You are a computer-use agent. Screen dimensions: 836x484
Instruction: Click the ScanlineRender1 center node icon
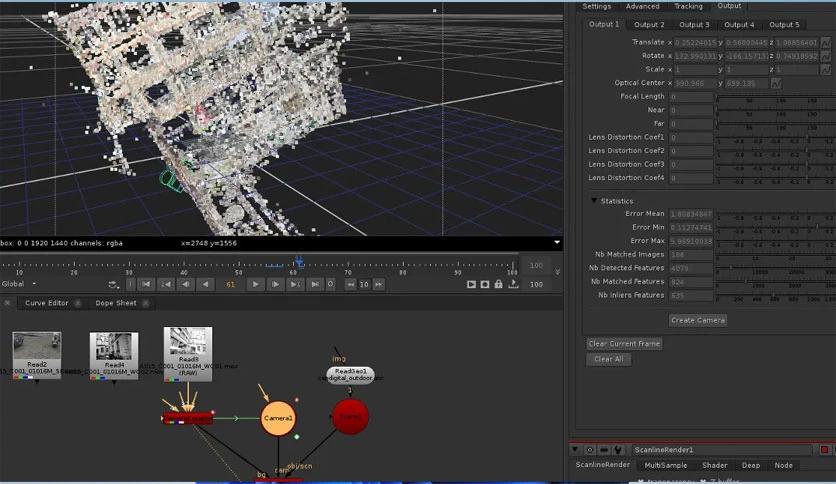590,450
